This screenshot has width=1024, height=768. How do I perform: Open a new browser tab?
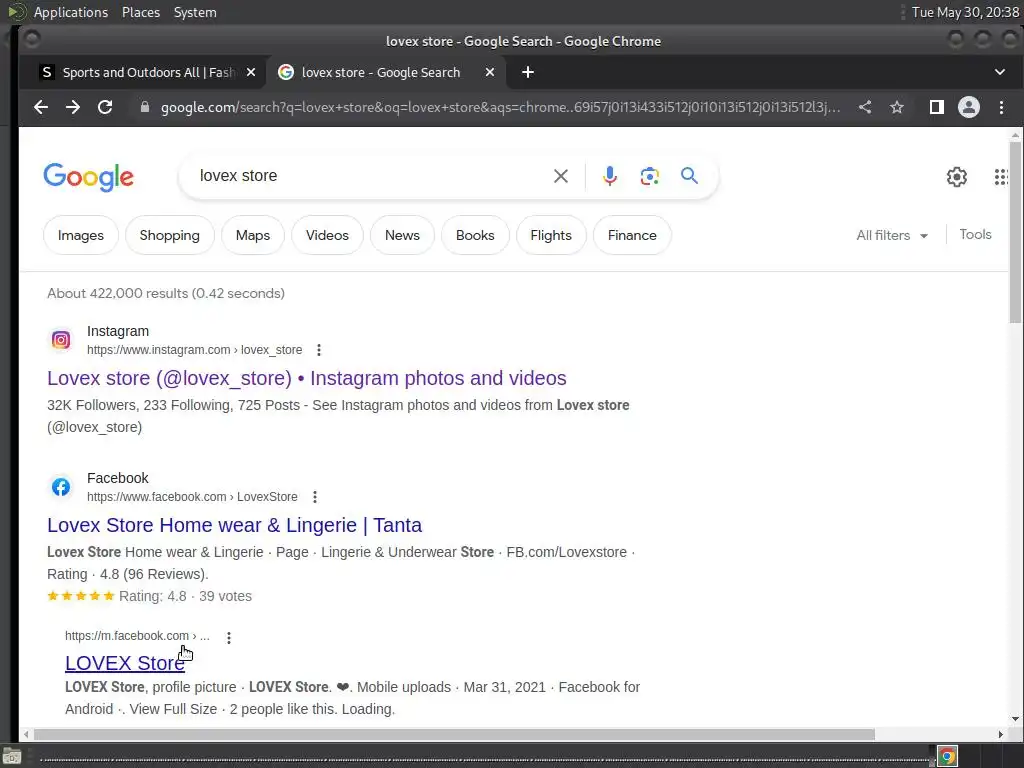click(x=528, y=72)
